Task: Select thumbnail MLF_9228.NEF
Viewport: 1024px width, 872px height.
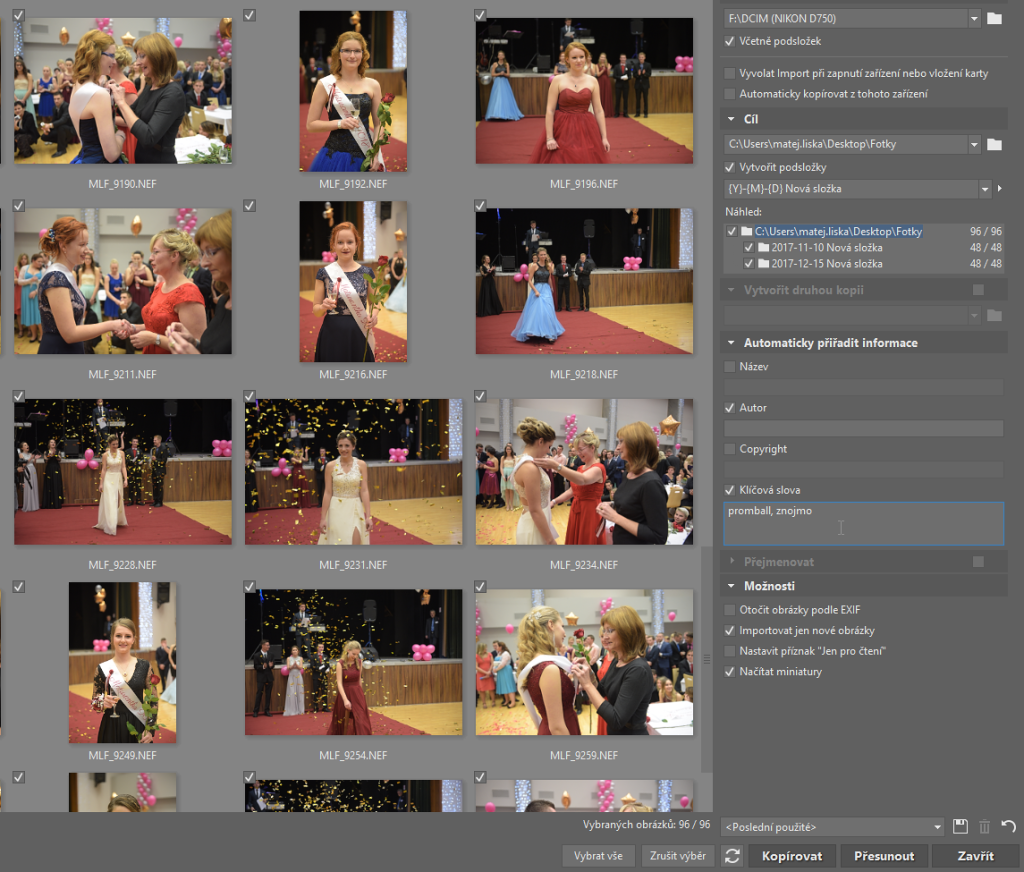Action: pos(123,472)
